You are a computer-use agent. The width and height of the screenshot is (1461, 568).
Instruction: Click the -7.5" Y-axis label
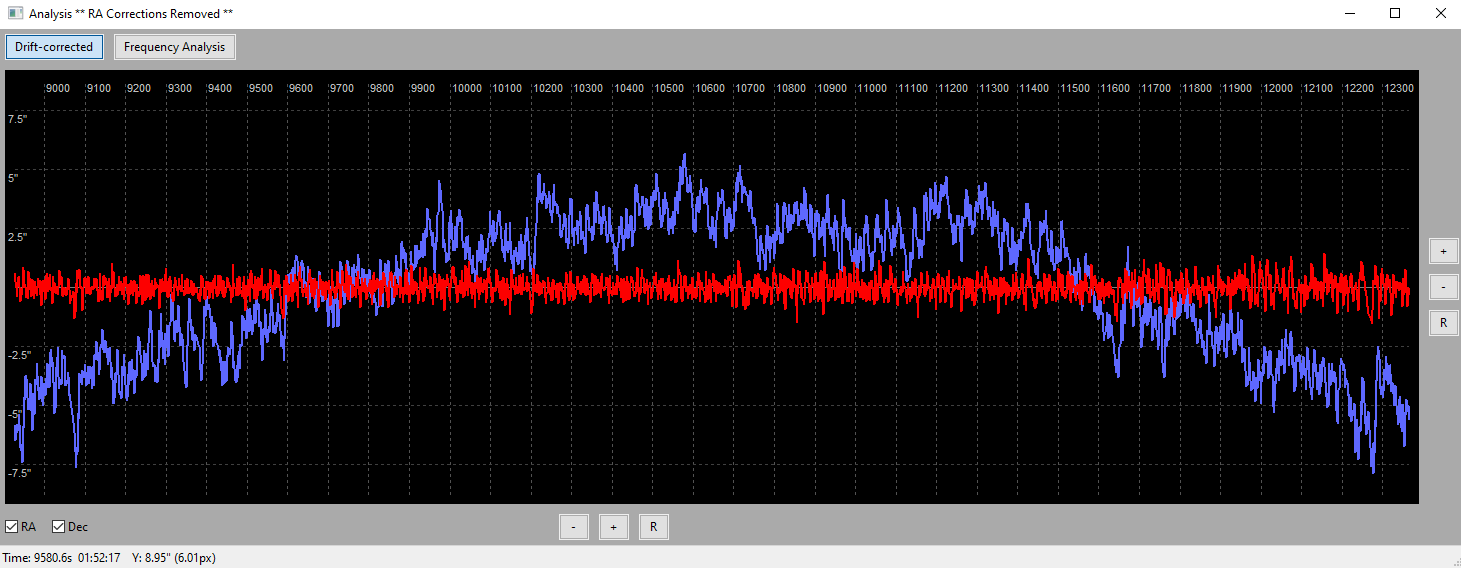point(20,473)
